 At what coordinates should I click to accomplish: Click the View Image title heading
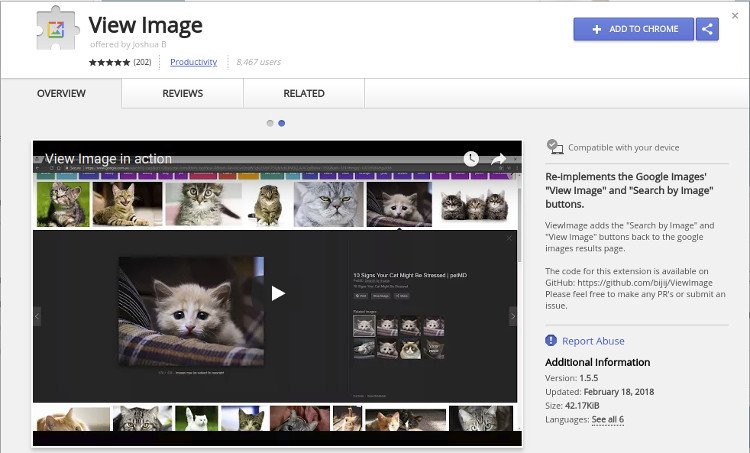(x=145, y=26)
